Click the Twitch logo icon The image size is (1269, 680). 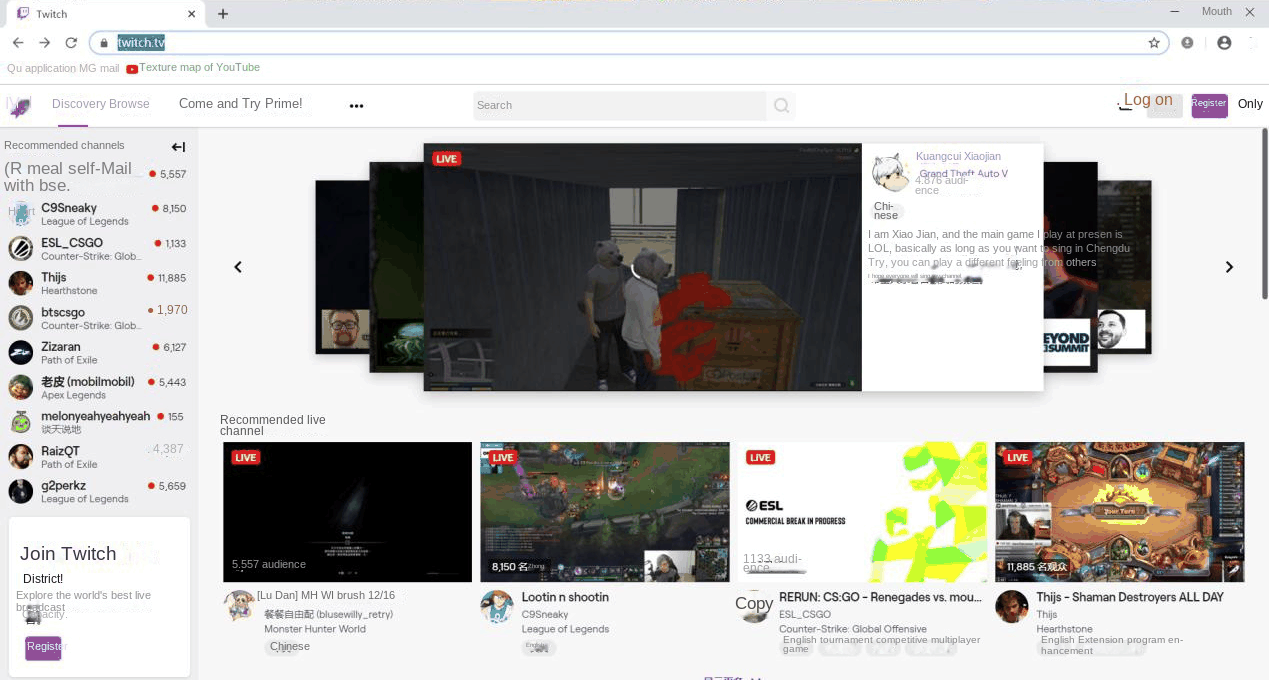point(18,105)
